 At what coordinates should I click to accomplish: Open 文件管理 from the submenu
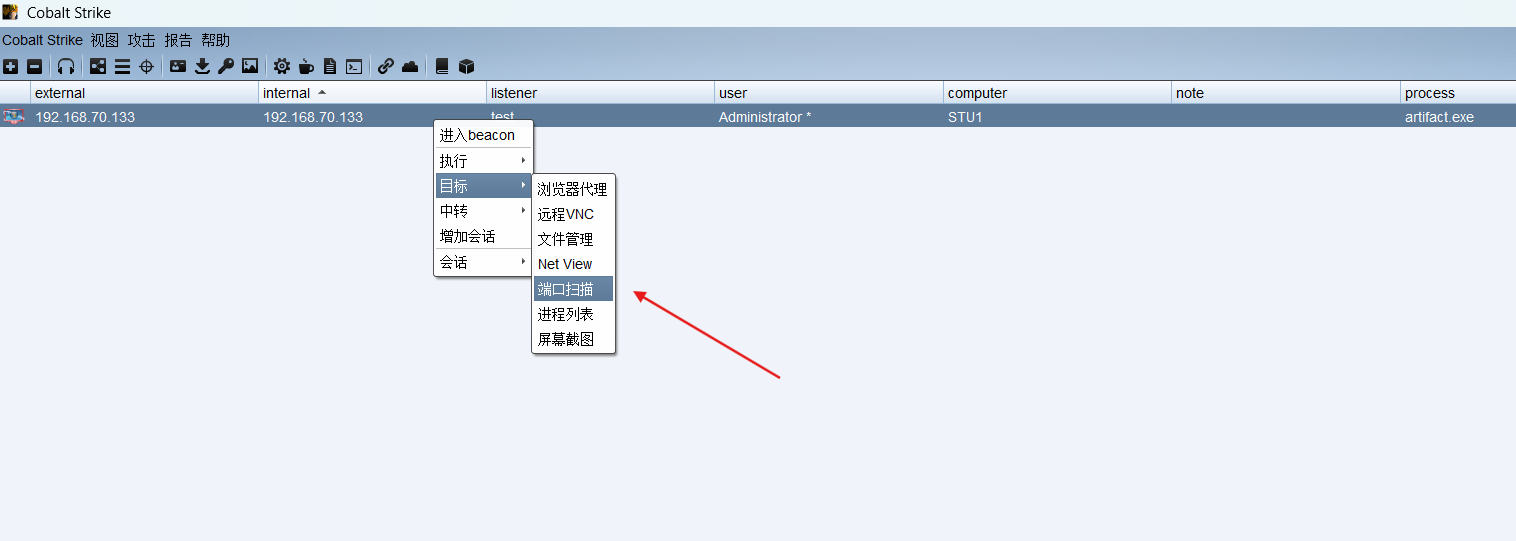pyautogui.click(x=573, y=239)
